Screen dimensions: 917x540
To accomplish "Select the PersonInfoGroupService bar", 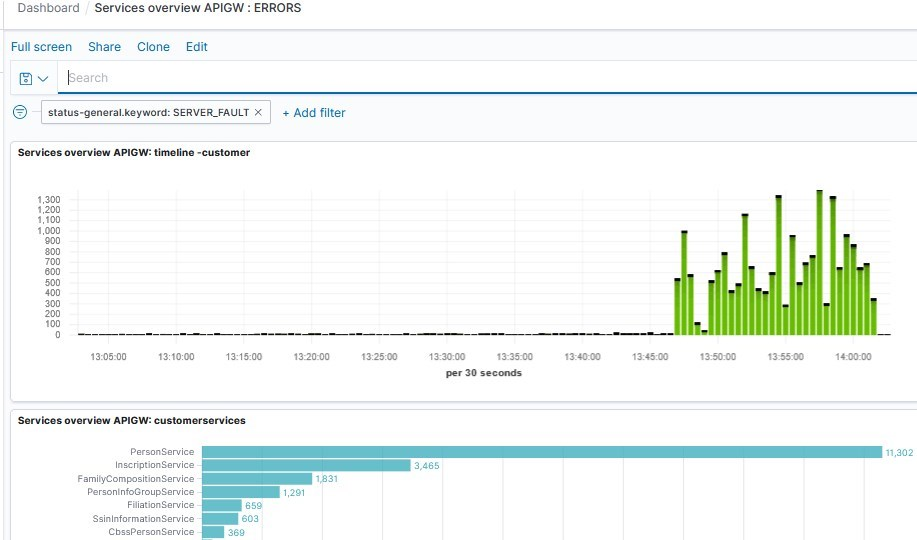I will [240, 492].
